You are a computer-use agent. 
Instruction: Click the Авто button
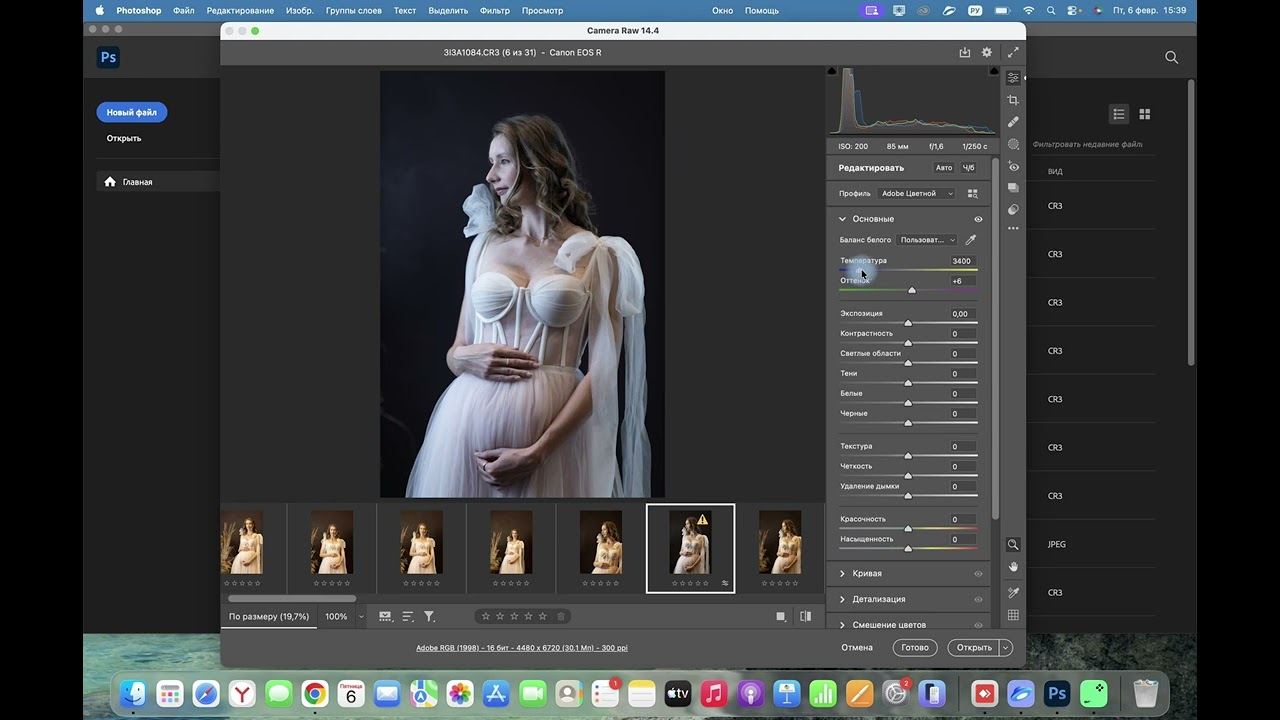point(944,168)
